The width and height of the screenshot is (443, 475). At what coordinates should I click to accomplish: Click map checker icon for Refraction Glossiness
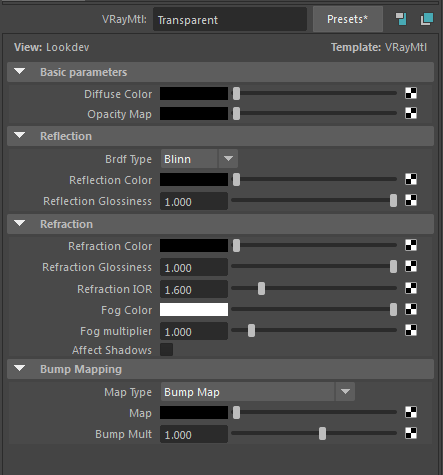click(411, 267)
